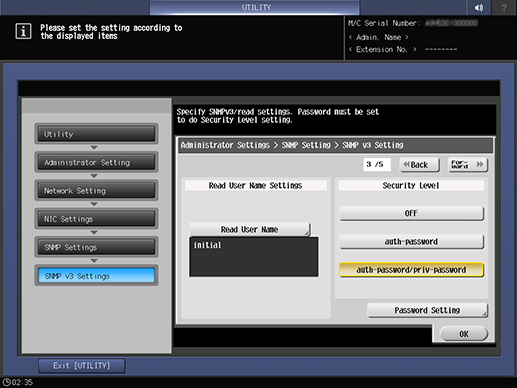Open Administrator Setting in the sidebar
The width and height of the screenshot is (517, 388).
click(96, 162)
